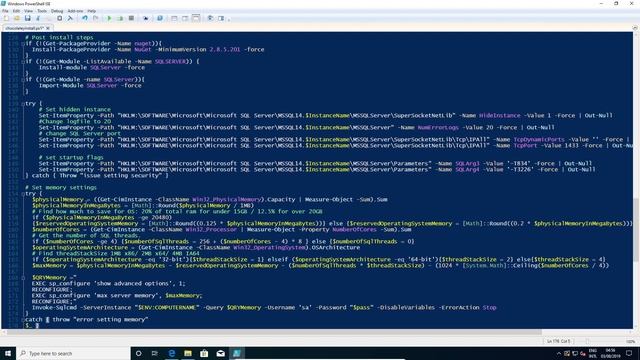This screenshot has width=640, height=360.
Task: Open the Mail app from the taskbar
Action: tap(220, 353)
